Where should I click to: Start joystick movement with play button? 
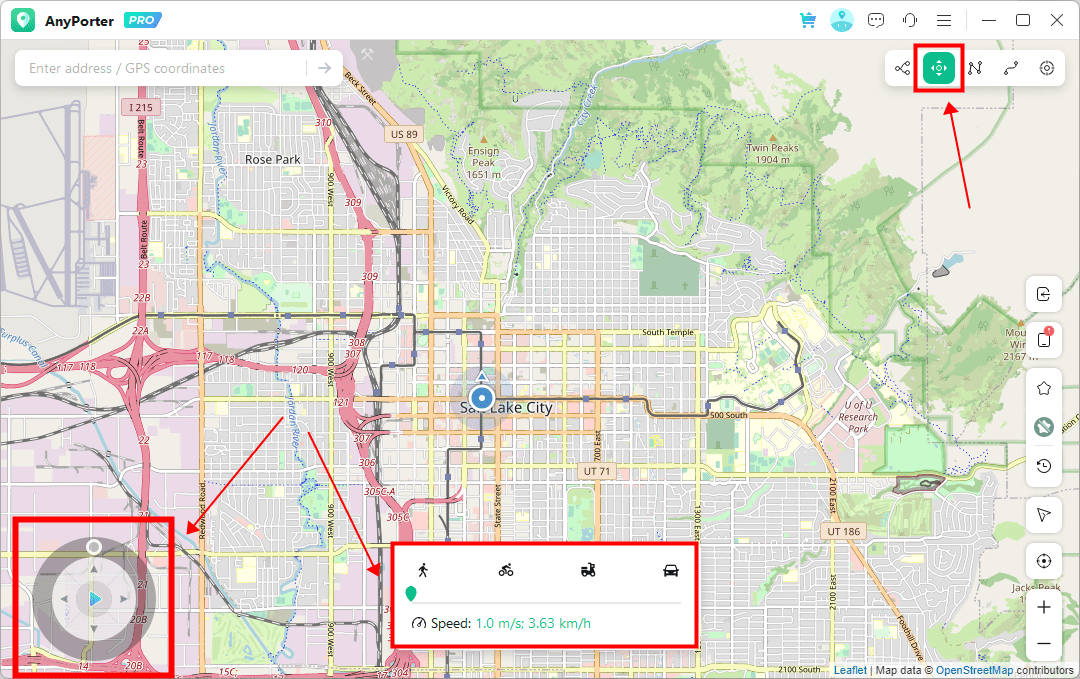(x=95, y=599)
